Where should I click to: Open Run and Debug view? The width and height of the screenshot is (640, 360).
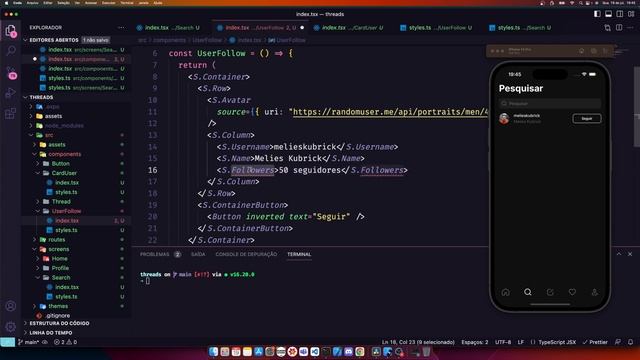pyautogui.click(x=11, y=93)
